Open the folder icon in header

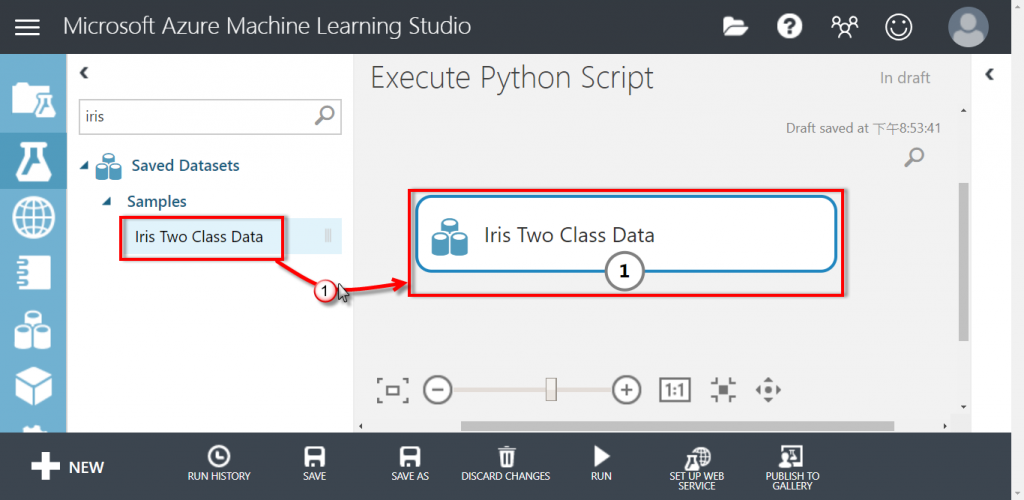[736, 27]
